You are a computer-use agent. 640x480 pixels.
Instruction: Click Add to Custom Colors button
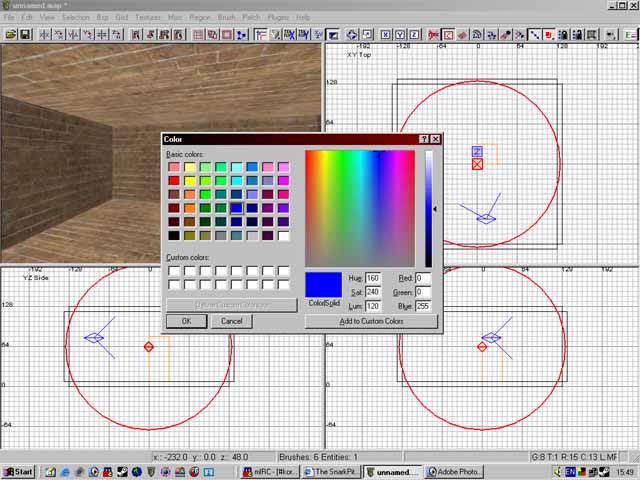click(372, 321)
